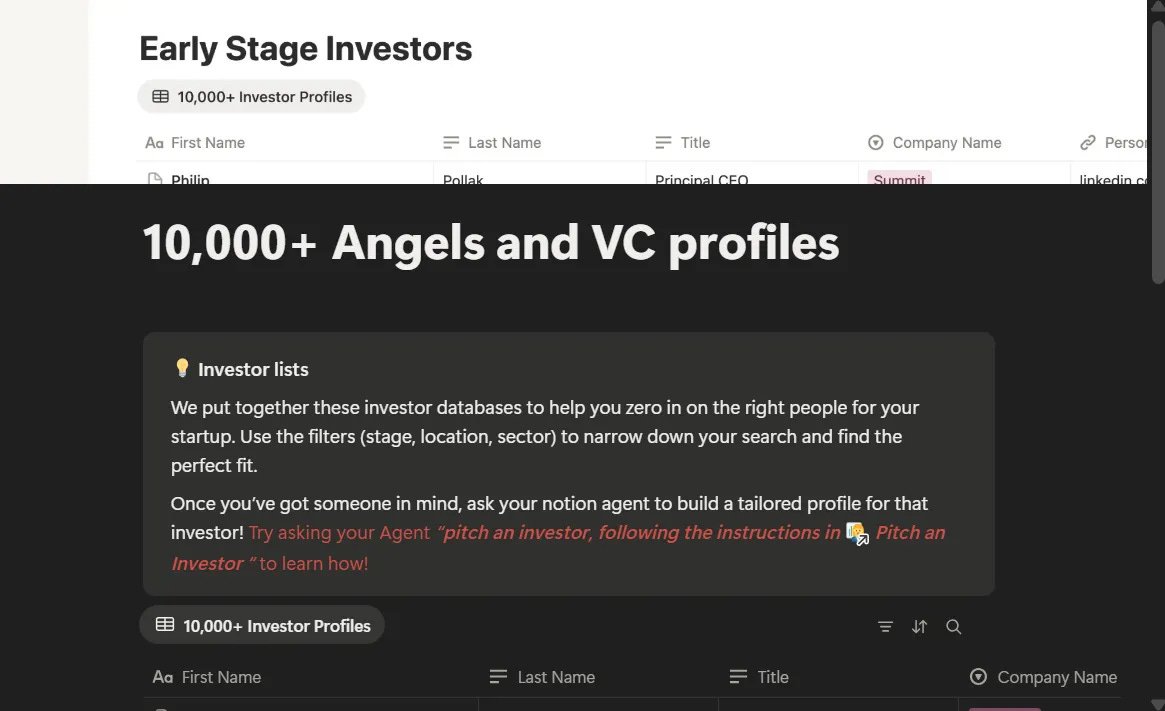Click the page icon next to Philip
The height and width of the screenshot is (711, 1165).
coord(155,180)
